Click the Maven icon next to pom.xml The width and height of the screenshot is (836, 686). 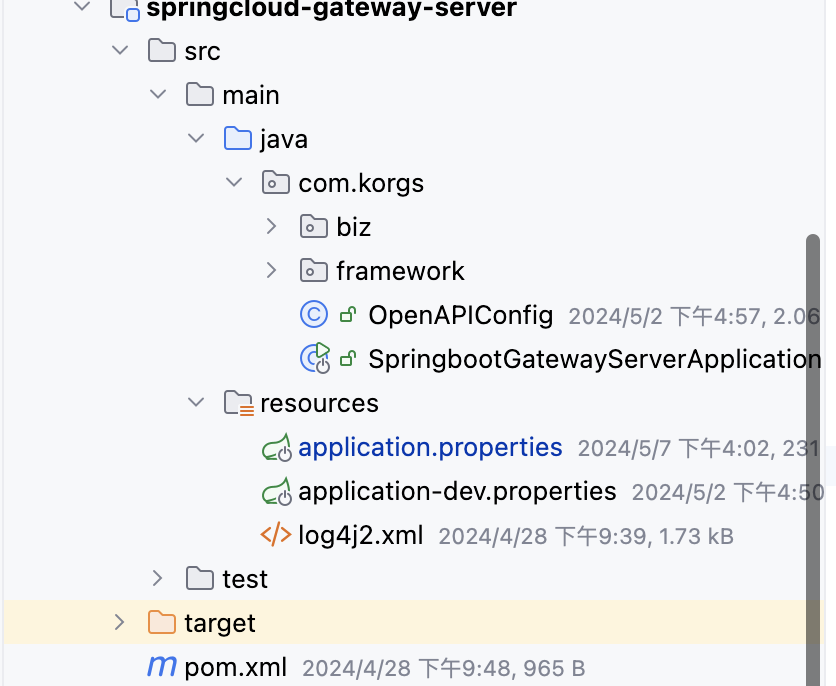point(161,667)
